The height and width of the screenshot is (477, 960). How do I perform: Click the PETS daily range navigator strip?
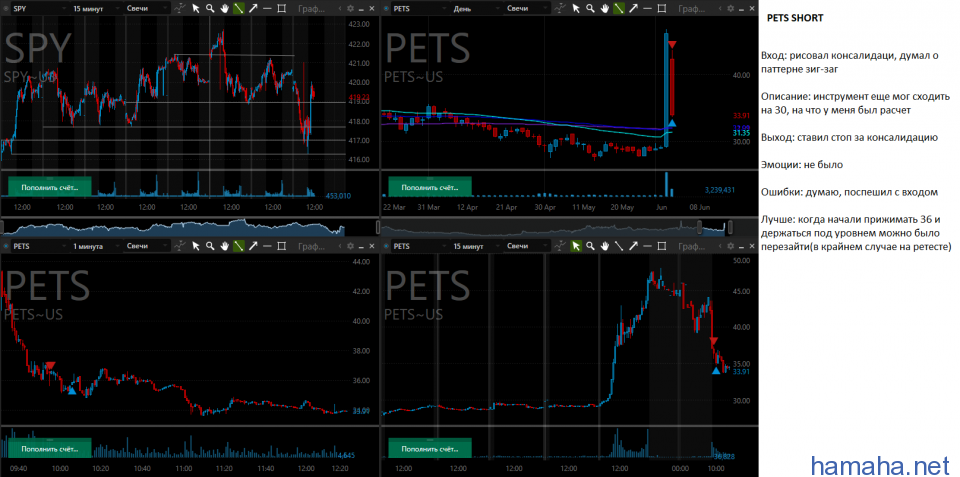[571, 227]
